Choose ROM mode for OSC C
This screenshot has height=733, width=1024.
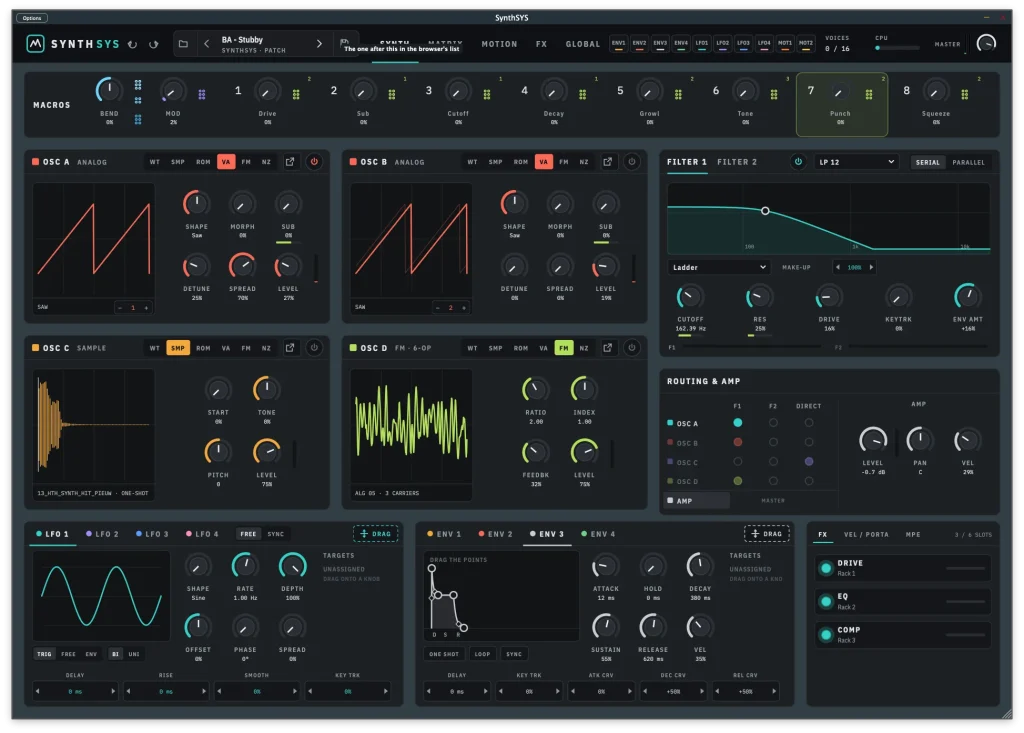pos(203,348)
